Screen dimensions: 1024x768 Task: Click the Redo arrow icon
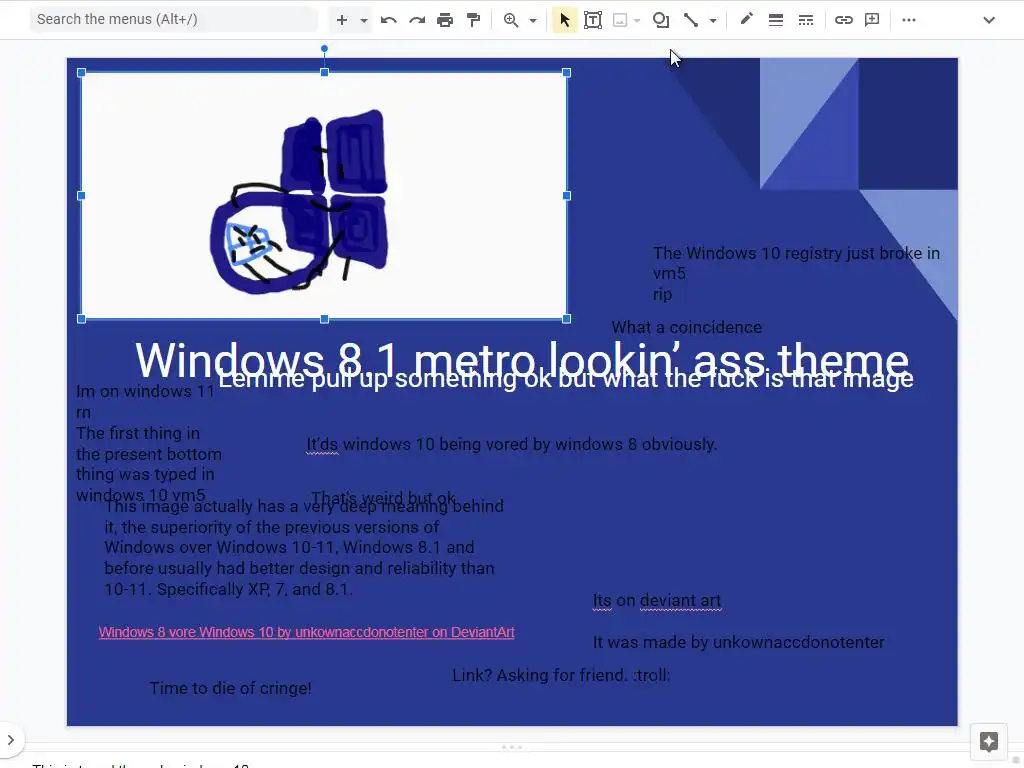point(417,20)
